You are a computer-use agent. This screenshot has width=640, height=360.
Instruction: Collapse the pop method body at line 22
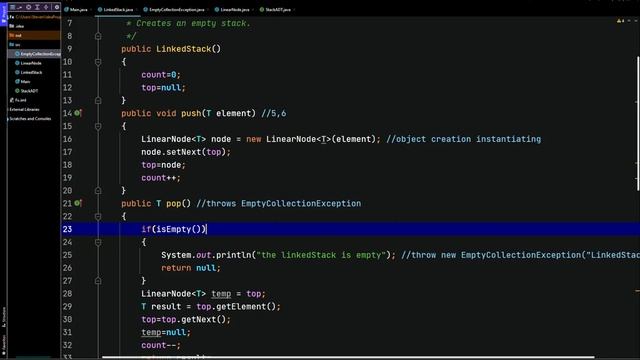[x=98, y=216]
